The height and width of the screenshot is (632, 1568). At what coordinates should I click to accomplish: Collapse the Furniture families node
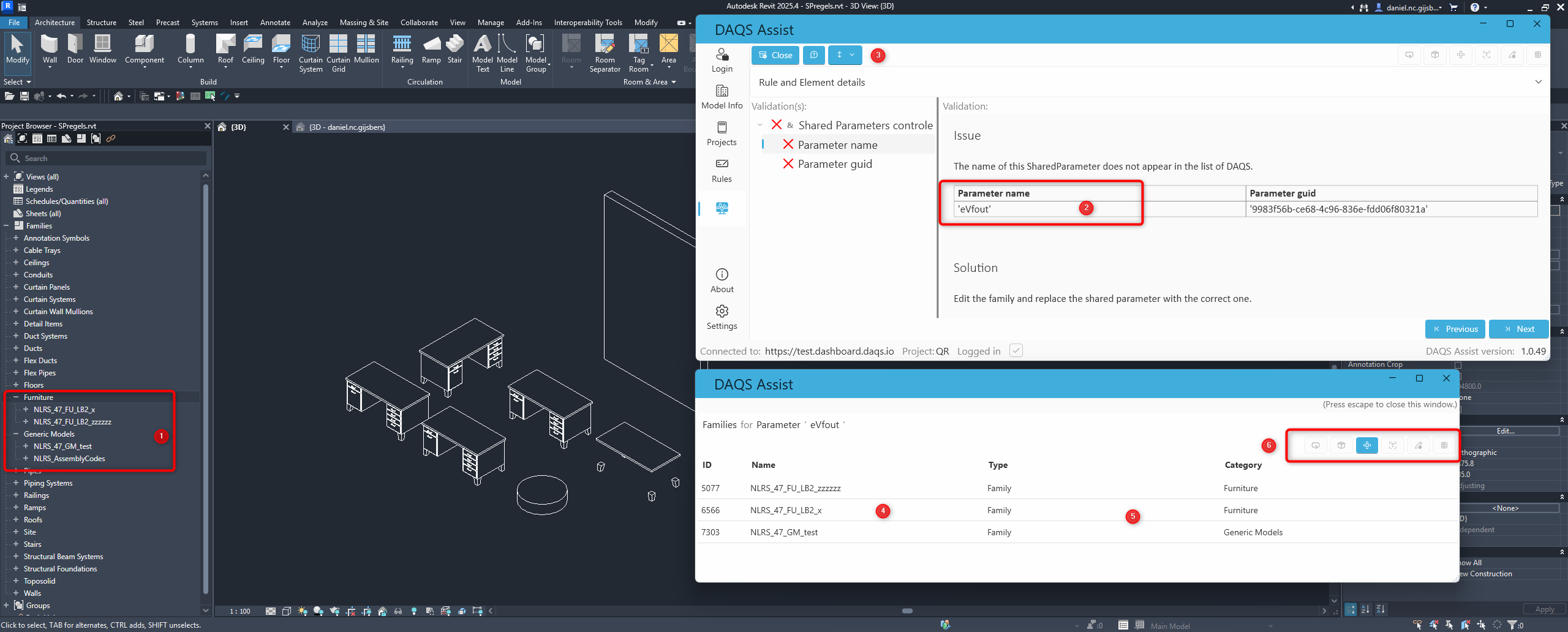click(x=16, y=397)
